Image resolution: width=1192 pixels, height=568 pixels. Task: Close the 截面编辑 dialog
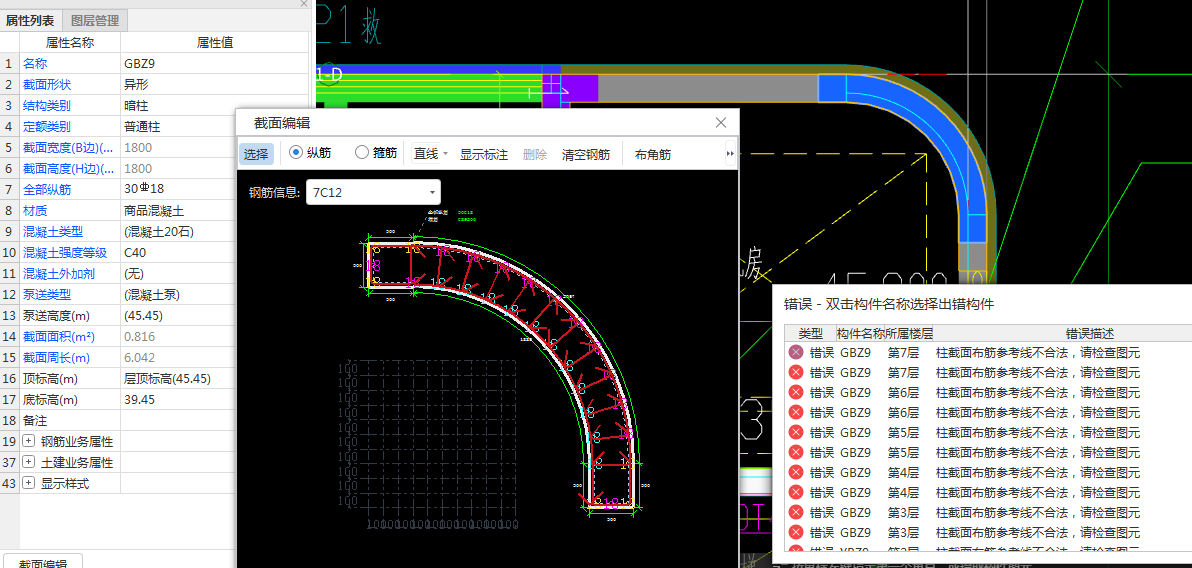[721, 122]
